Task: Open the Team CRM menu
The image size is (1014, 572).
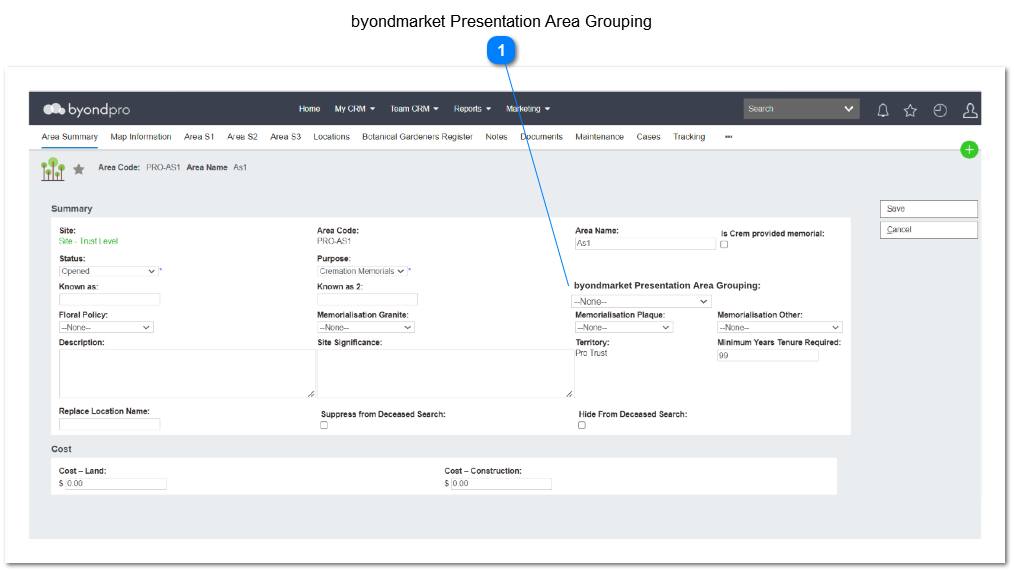Action: [x=414, y=109]
